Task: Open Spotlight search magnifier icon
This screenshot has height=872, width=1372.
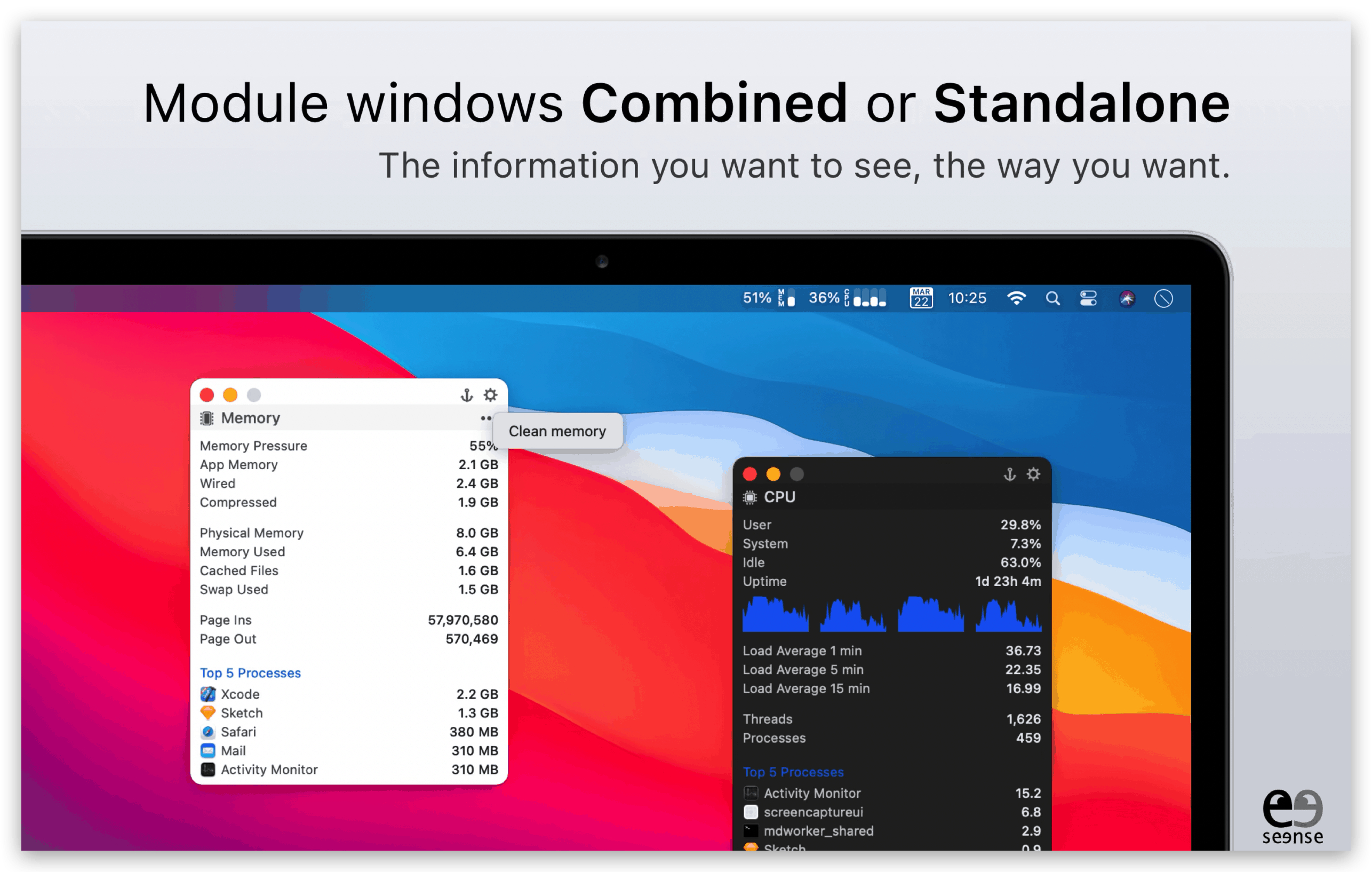Action: (1052, 298)
